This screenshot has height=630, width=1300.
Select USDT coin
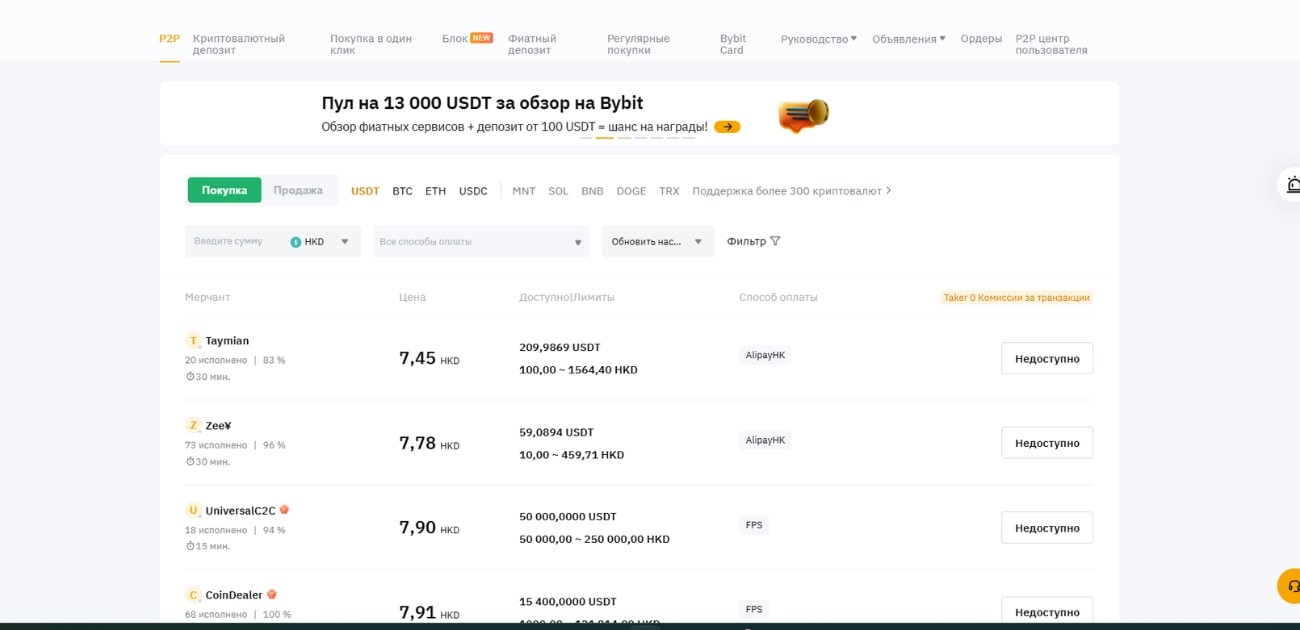click(365, 191)
